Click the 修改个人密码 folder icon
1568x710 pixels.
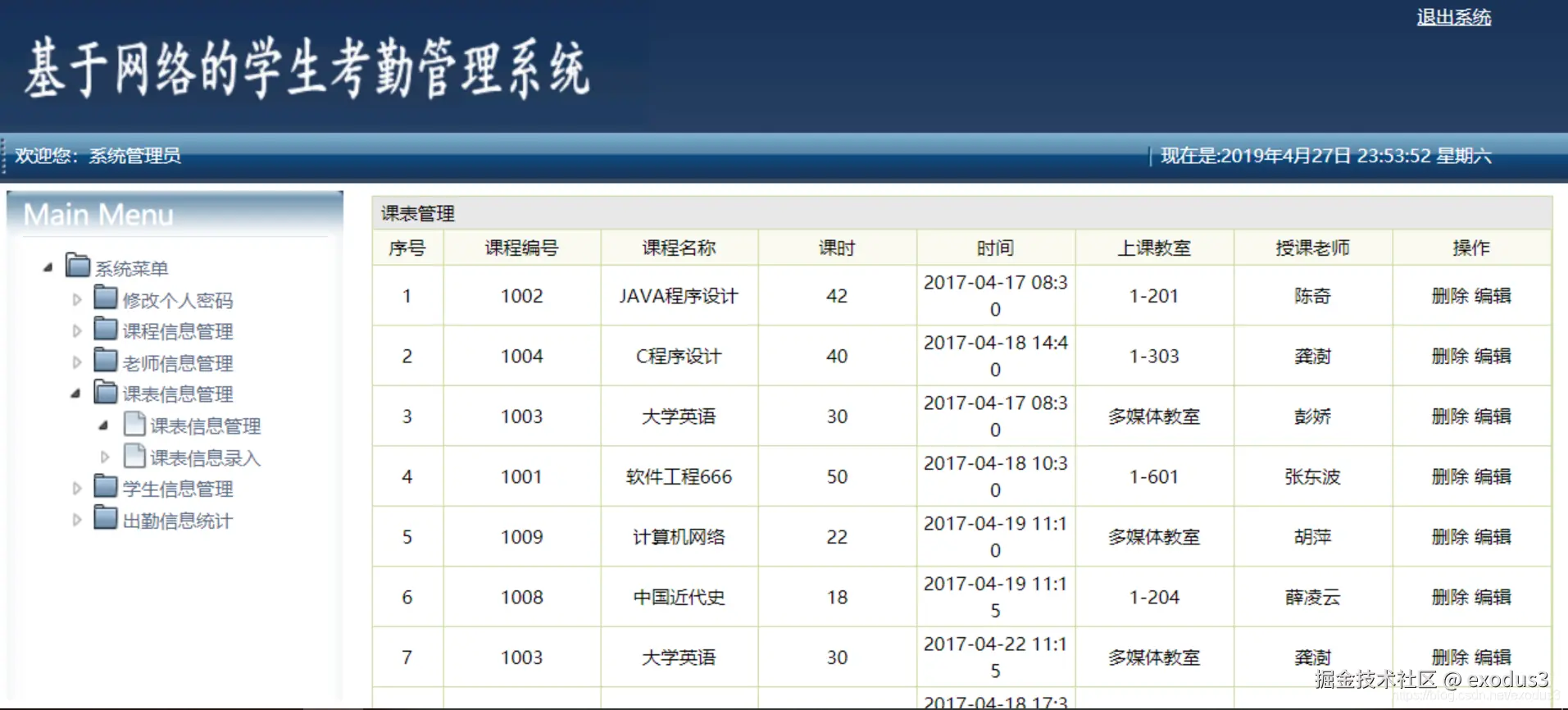pos(106,297)
